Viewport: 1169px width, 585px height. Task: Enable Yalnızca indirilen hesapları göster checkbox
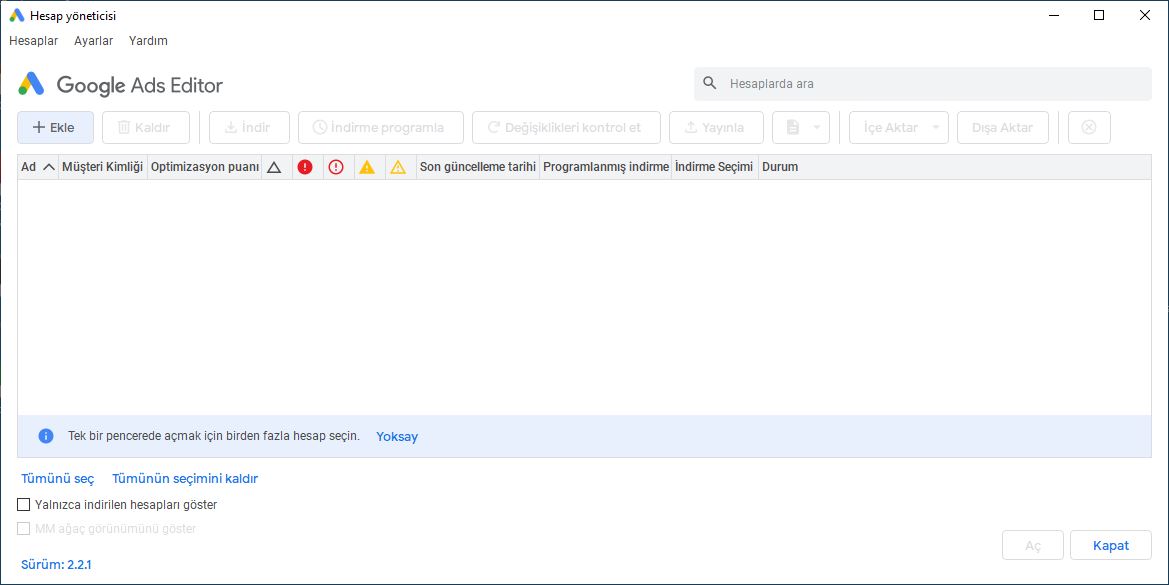(23, 505)
